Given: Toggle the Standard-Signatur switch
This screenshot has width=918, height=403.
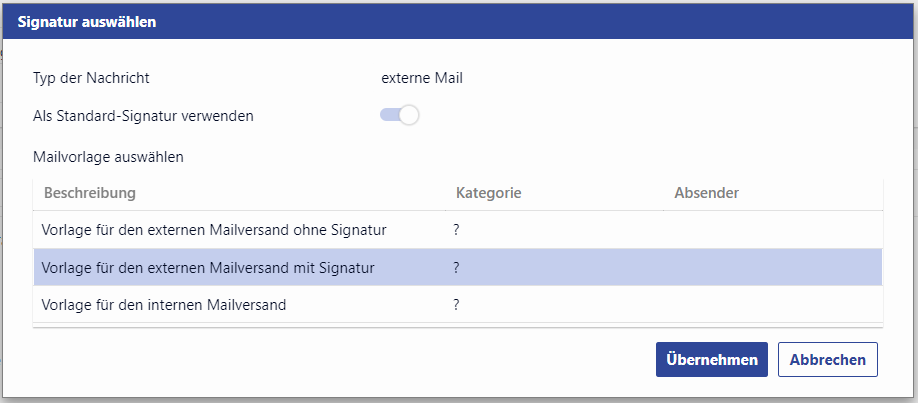Looking at the screenshot, I should (x=399, y=115).
